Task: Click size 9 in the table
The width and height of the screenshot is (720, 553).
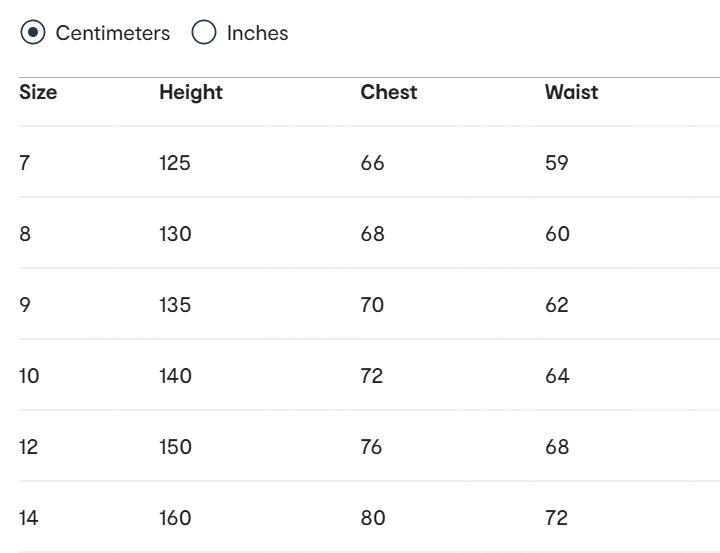Action: click(26, 305)
